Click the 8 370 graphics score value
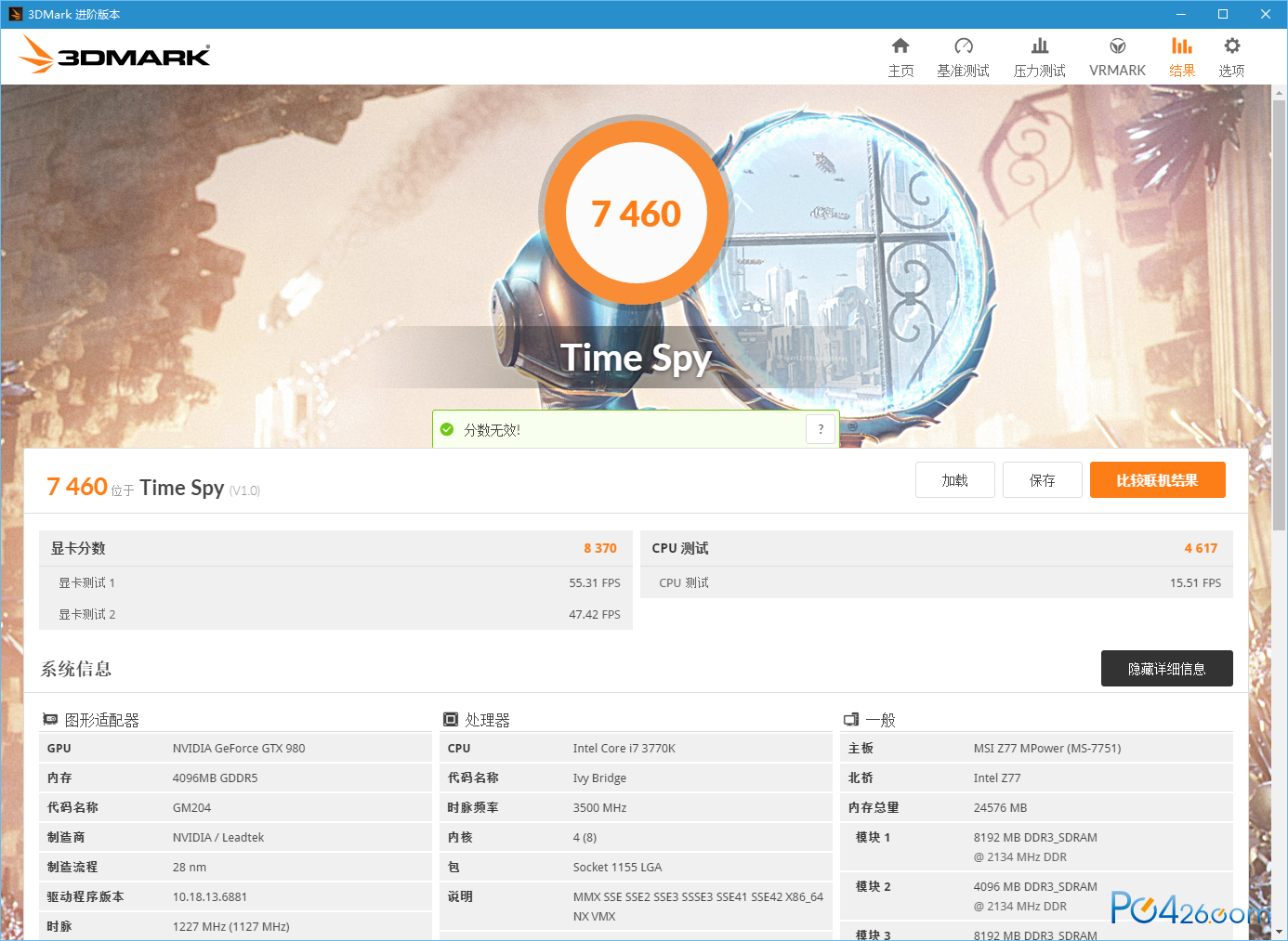This screenshot has width=1288, height=941. coord(600,548)
